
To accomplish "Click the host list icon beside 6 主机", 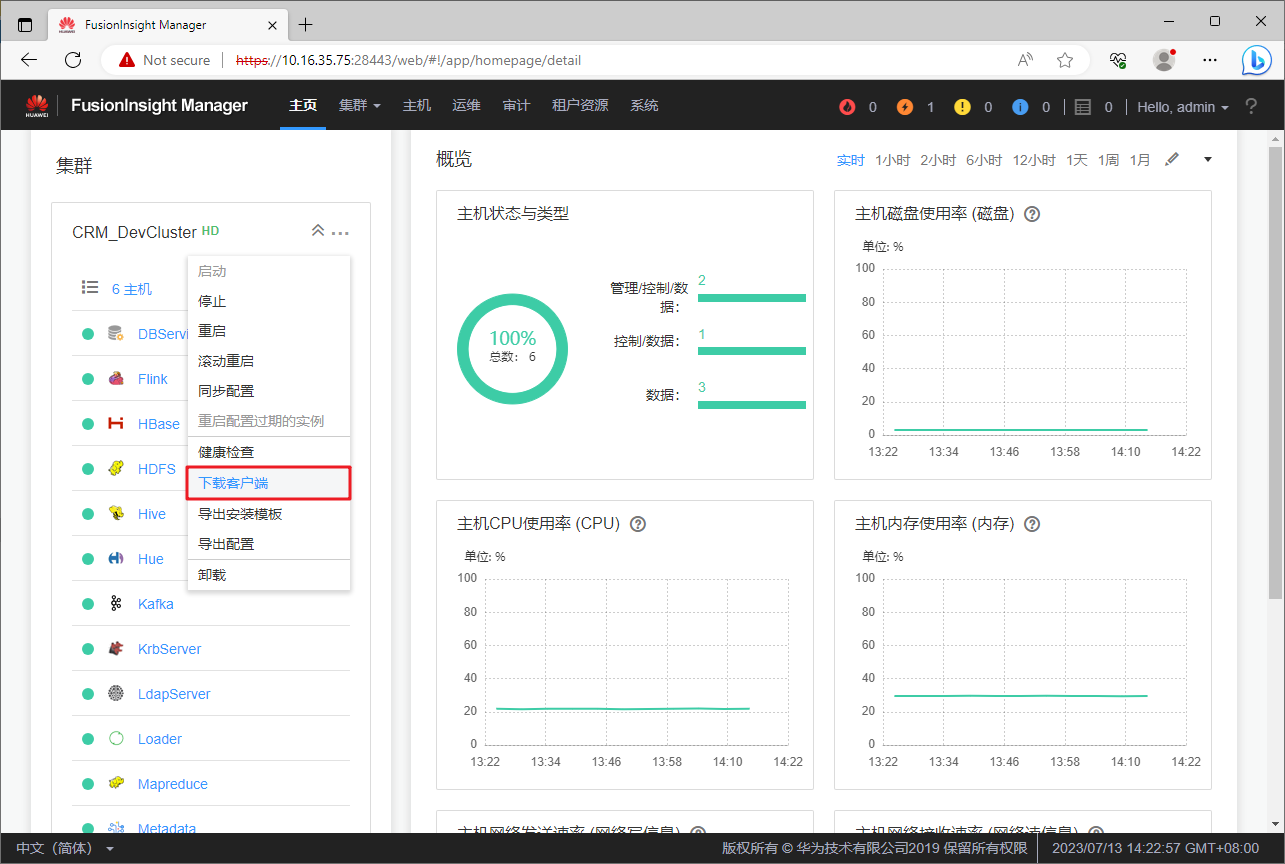I will [x=90, y=288].
